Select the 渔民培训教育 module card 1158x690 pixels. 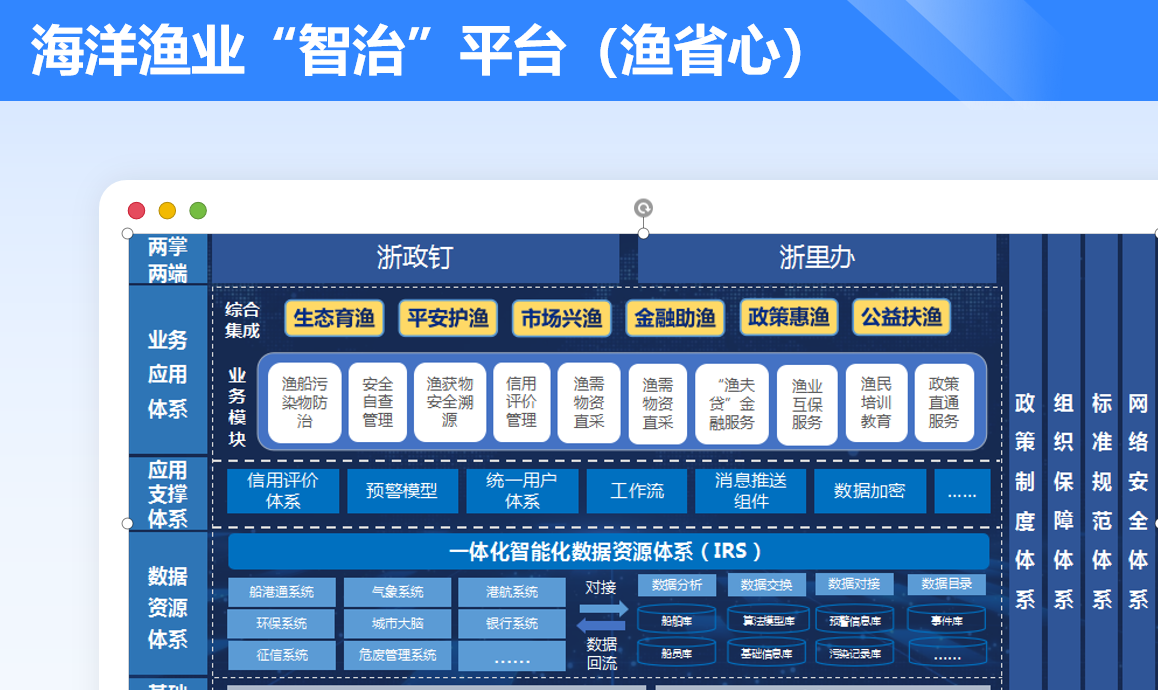point(876,403)
